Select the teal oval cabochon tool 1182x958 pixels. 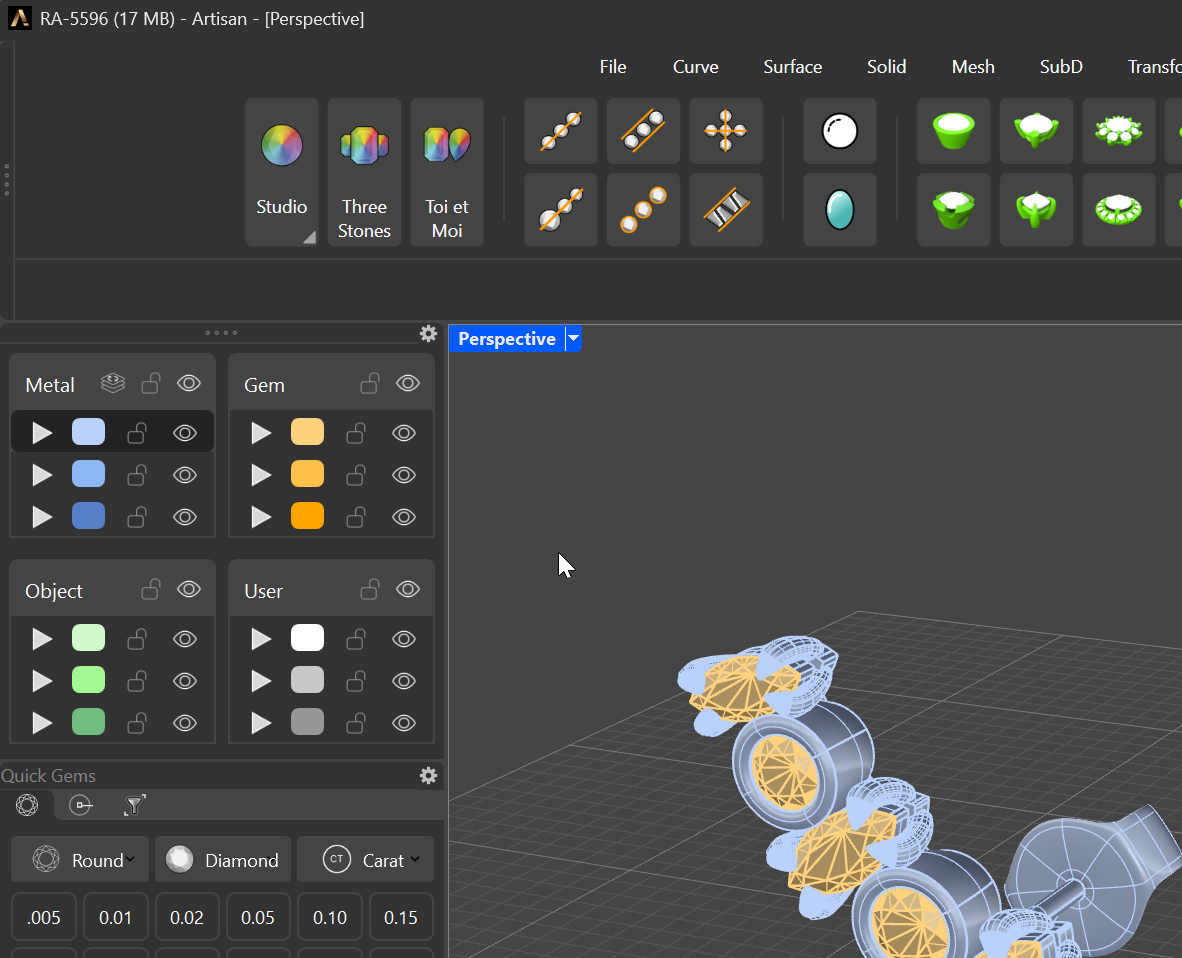coord(840,210)
